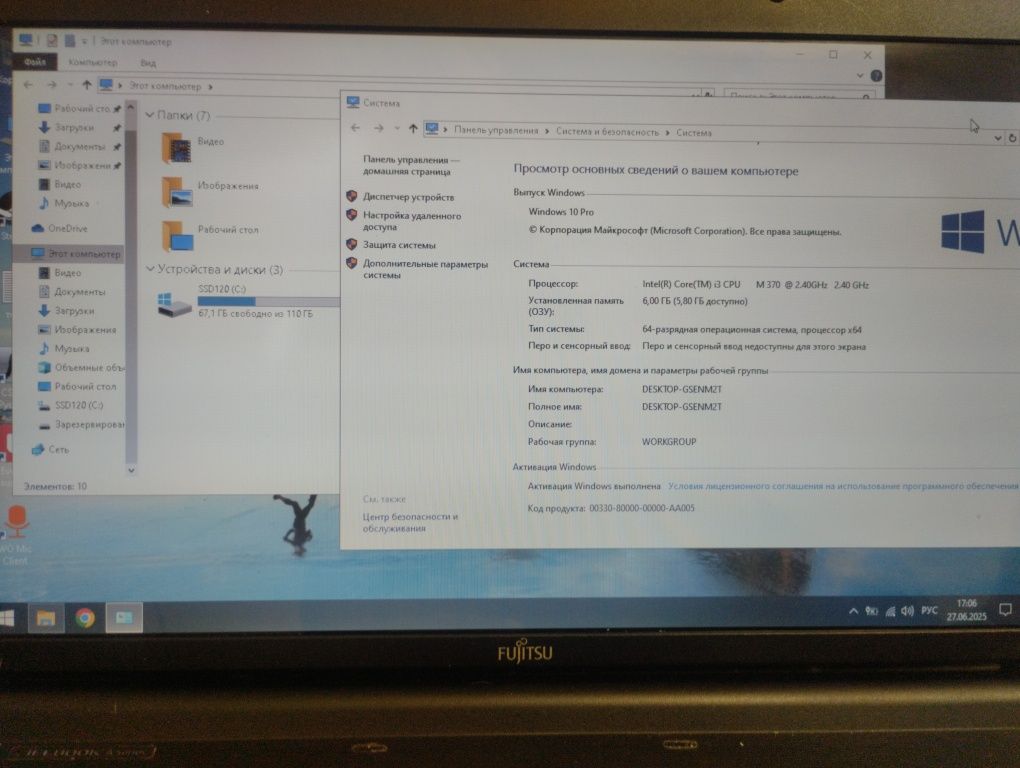This screenshot has height=768, width=1020.
Task: Open Device Manager link (Диспетчер устройств)
Action: (x=408, y=197)
